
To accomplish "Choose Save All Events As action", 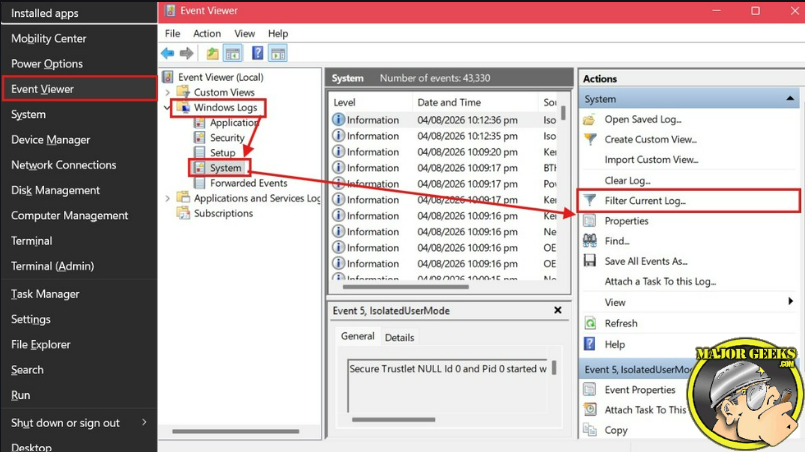I will click(646, 261).
